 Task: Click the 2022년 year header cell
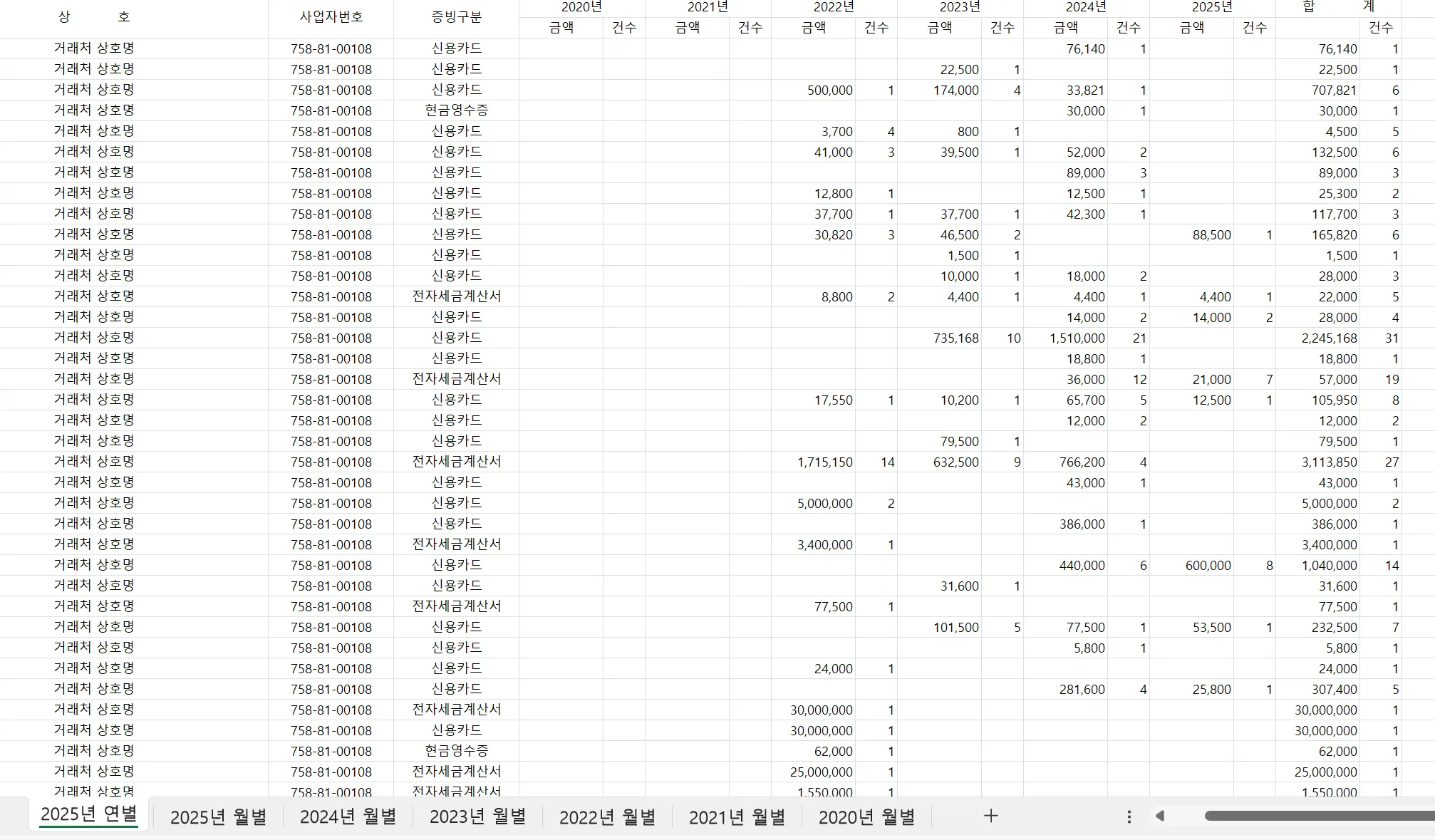834,7
